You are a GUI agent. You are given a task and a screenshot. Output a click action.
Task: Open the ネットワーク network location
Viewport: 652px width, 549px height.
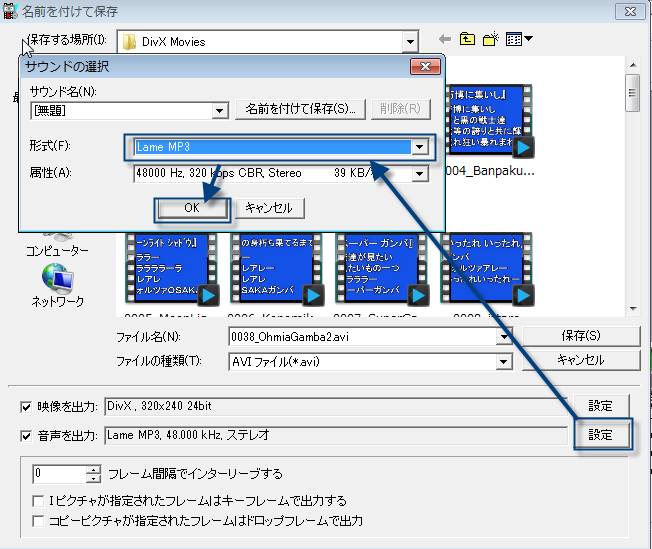(x=57, y=285)
